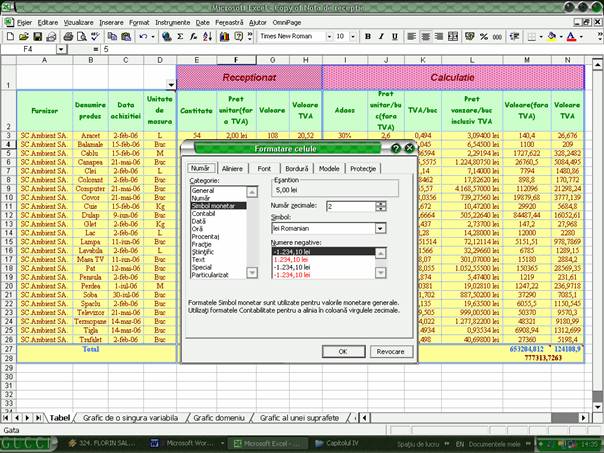This screenshot has height=453, width=604.
Task: Open the Office Assistant help icon
Action: pos(239,37)
